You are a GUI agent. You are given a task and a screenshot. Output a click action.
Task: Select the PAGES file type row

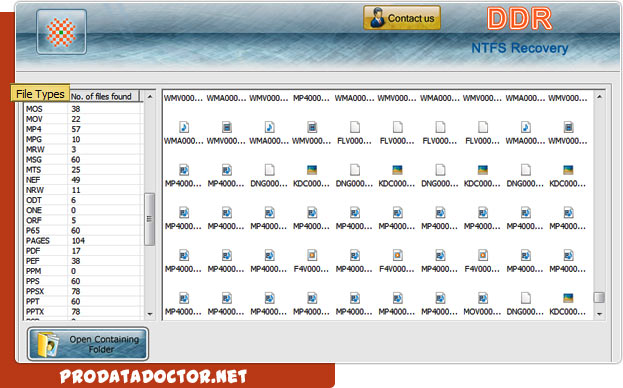tap(83, 241)
